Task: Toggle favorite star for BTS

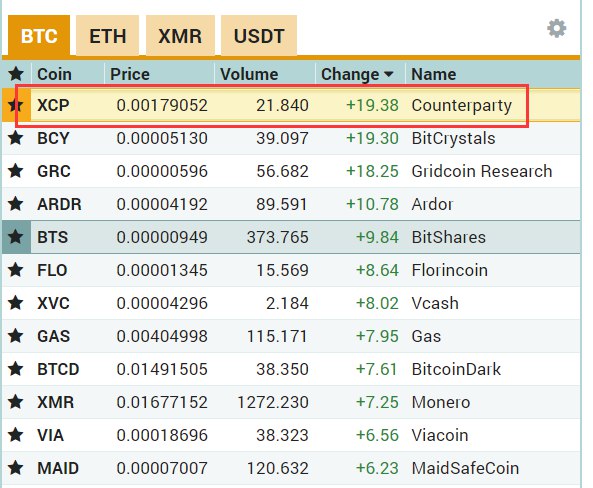Action: pos(16,237)
